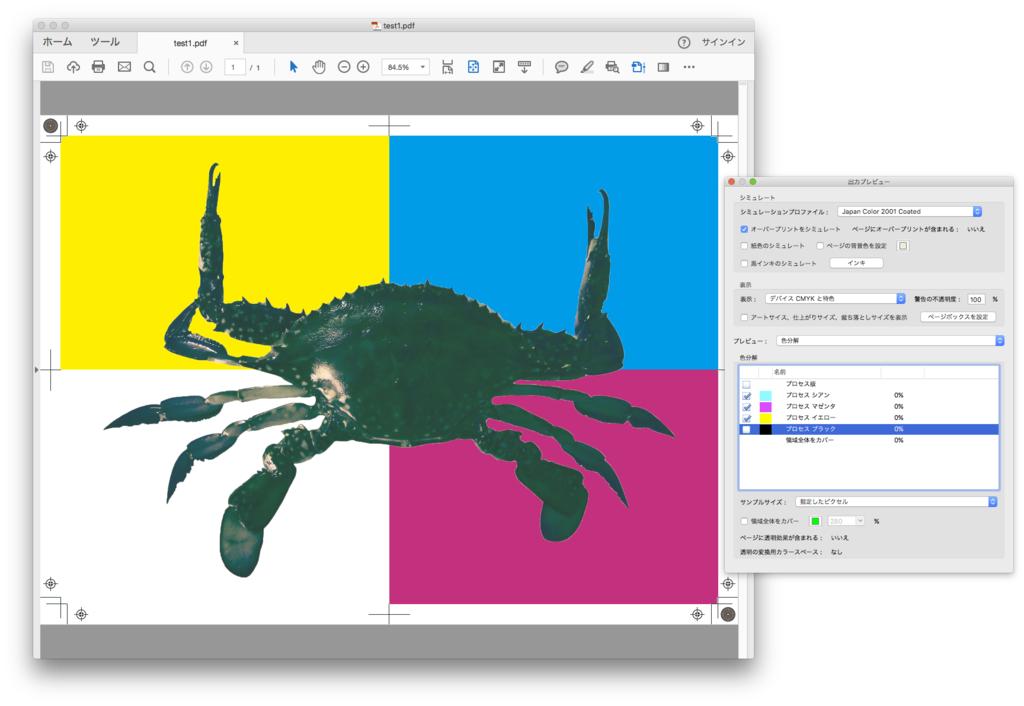
Task: Enable アートサイズ、仕上がりサイズ表示 checkbox
Action: point(744,317)
